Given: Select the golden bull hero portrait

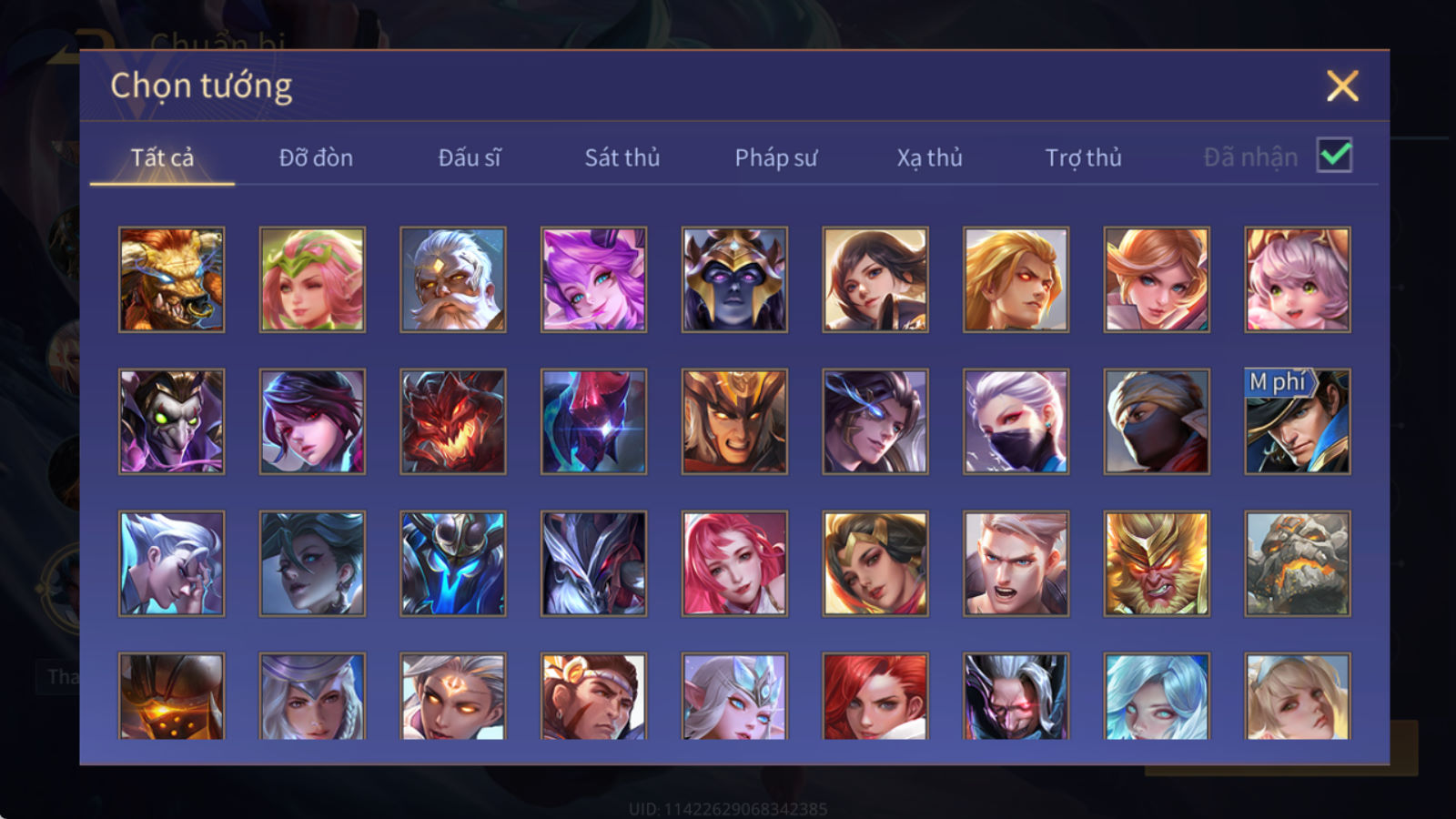Looking at the screenshot, I should point(171,279).
